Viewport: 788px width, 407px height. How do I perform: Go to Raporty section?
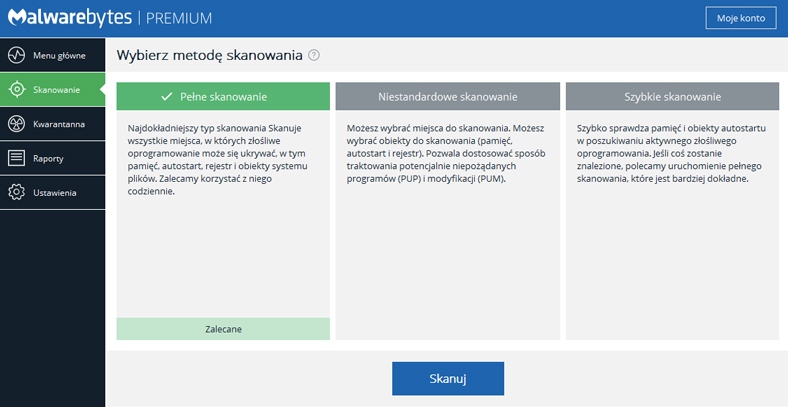click(53, 158)
